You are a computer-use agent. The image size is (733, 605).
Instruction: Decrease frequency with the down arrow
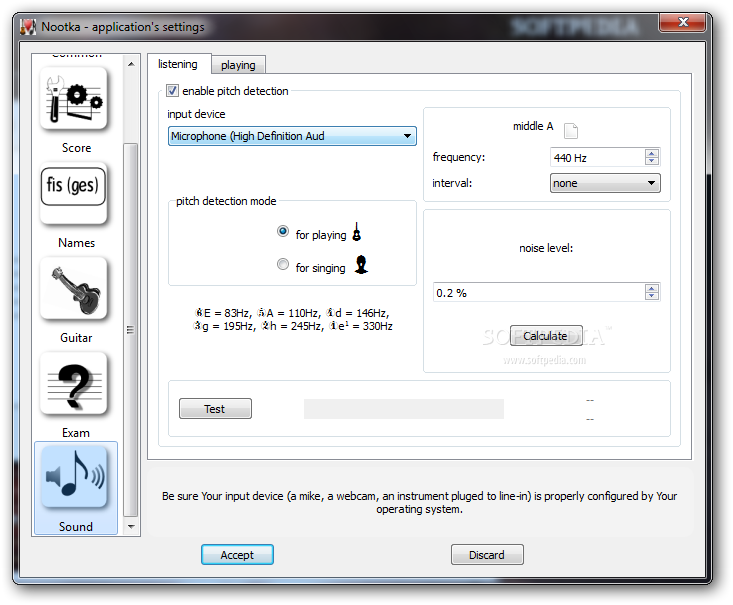point(652,161)
